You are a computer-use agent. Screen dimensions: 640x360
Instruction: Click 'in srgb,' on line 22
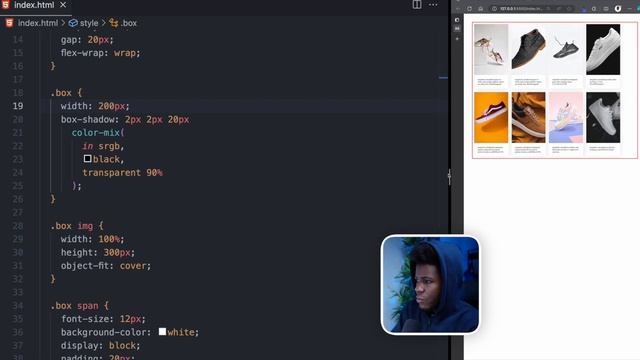pos(103,146)
